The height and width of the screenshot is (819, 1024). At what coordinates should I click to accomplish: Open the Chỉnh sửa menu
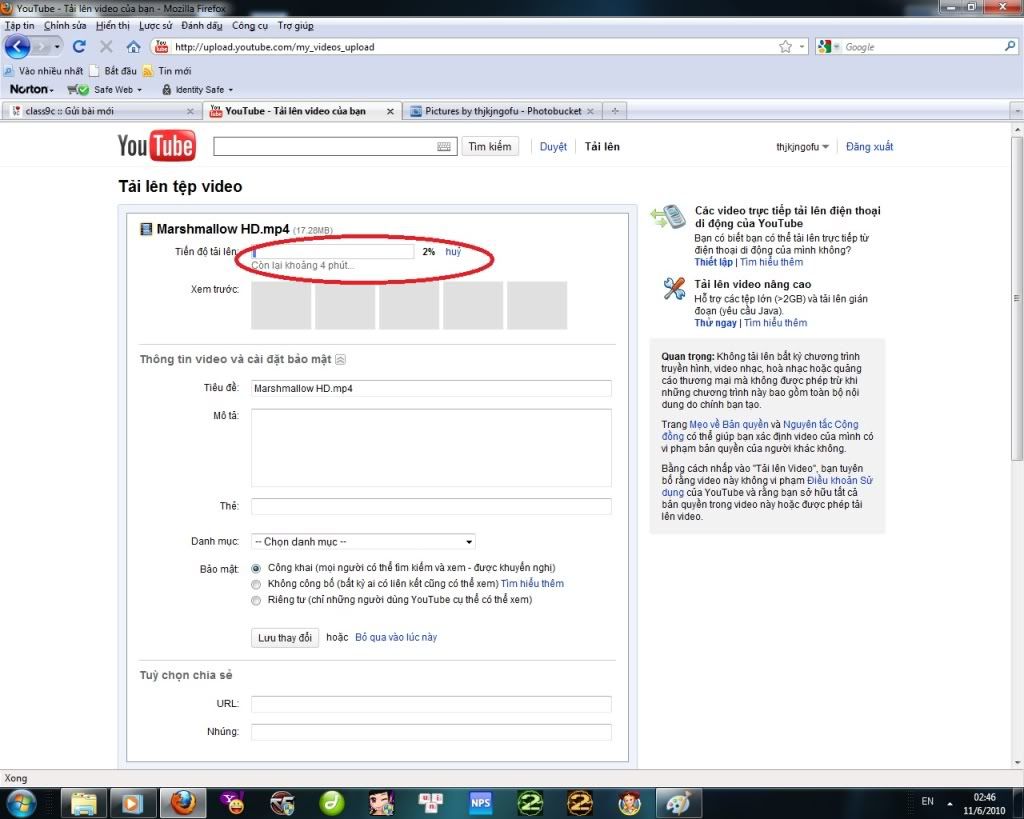65,25
